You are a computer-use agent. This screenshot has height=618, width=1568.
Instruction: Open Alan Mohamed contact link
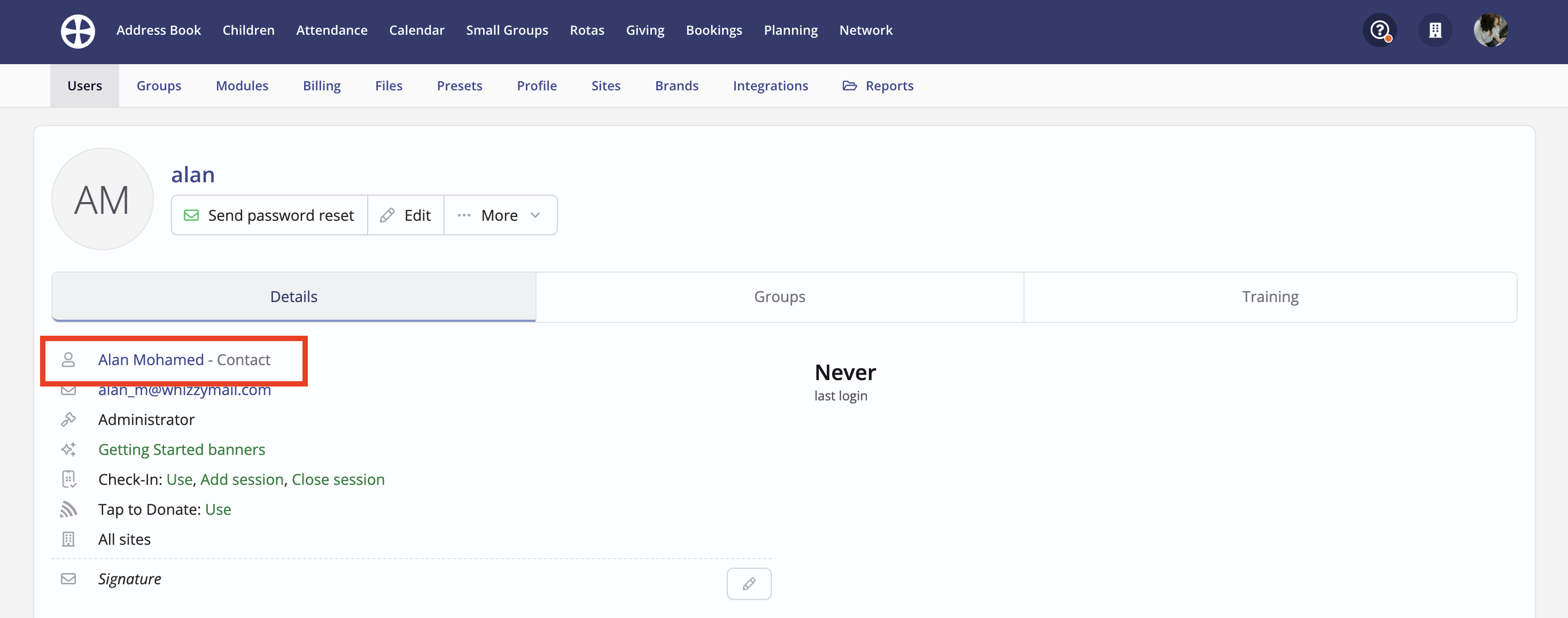tap(151, 360)
